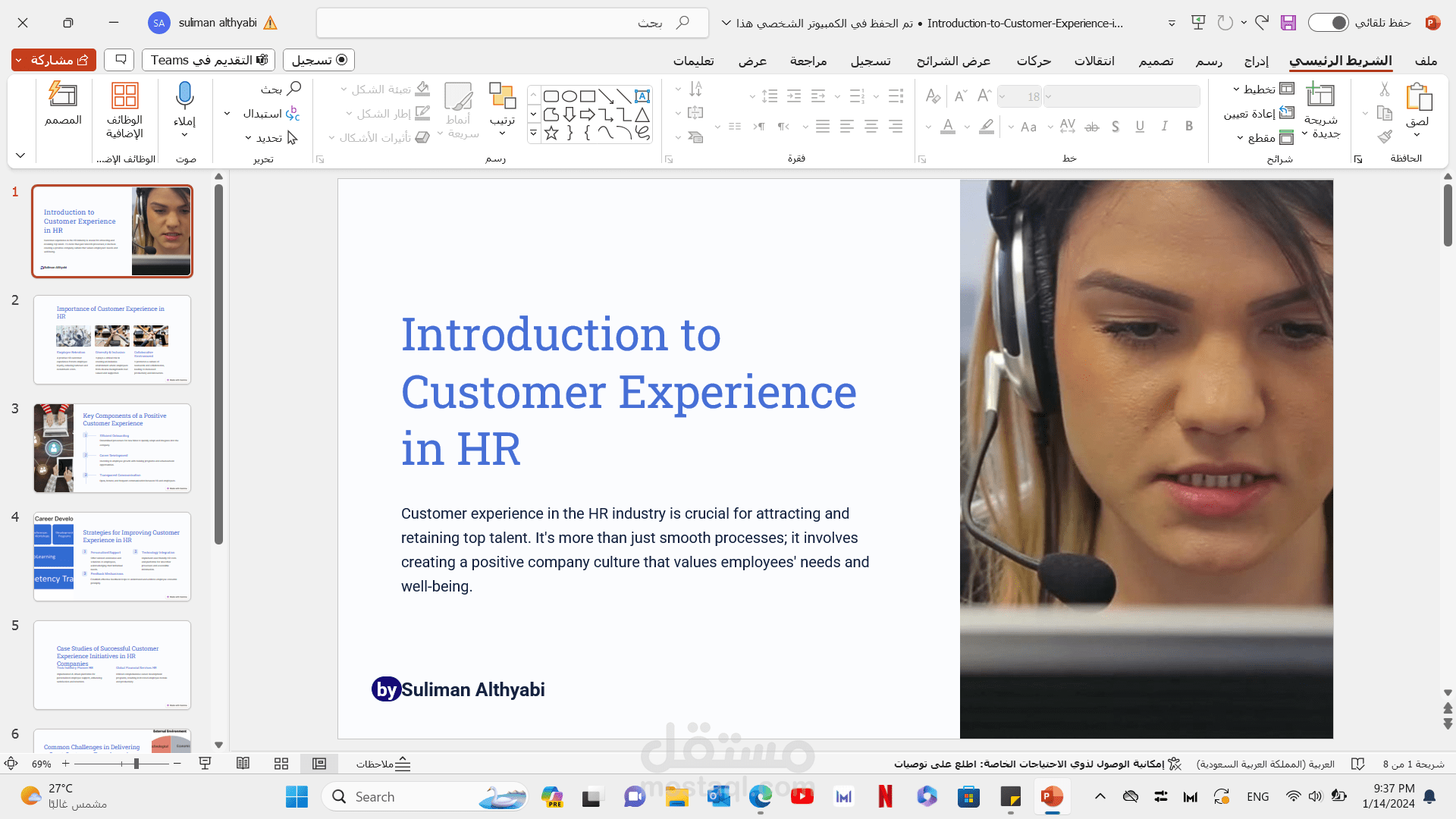Viewport: 1456px width, 819px height.
Task: Select the text box shape icon
Action: coord(642,96)
